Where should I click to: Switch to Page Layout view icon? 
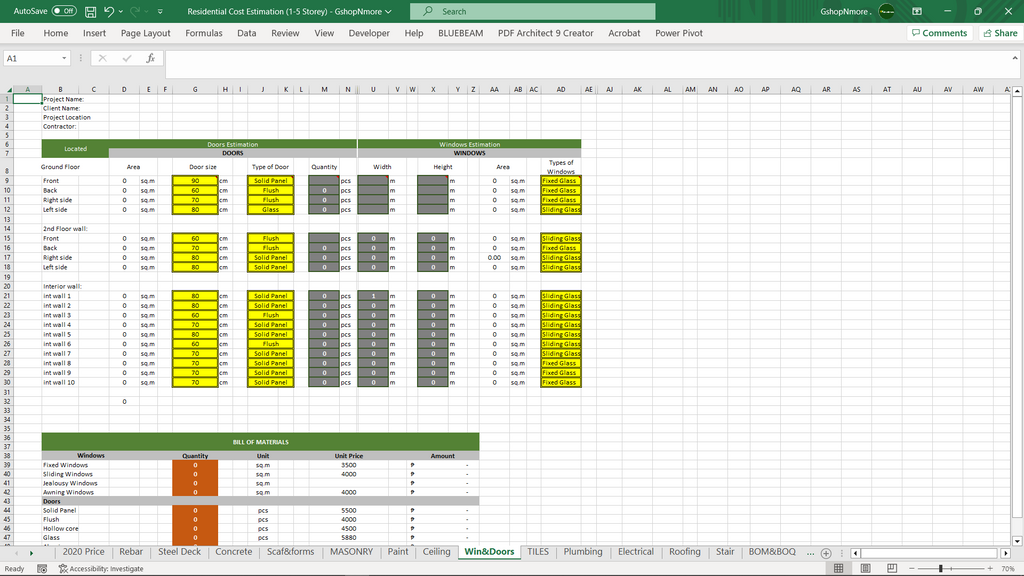865,568
